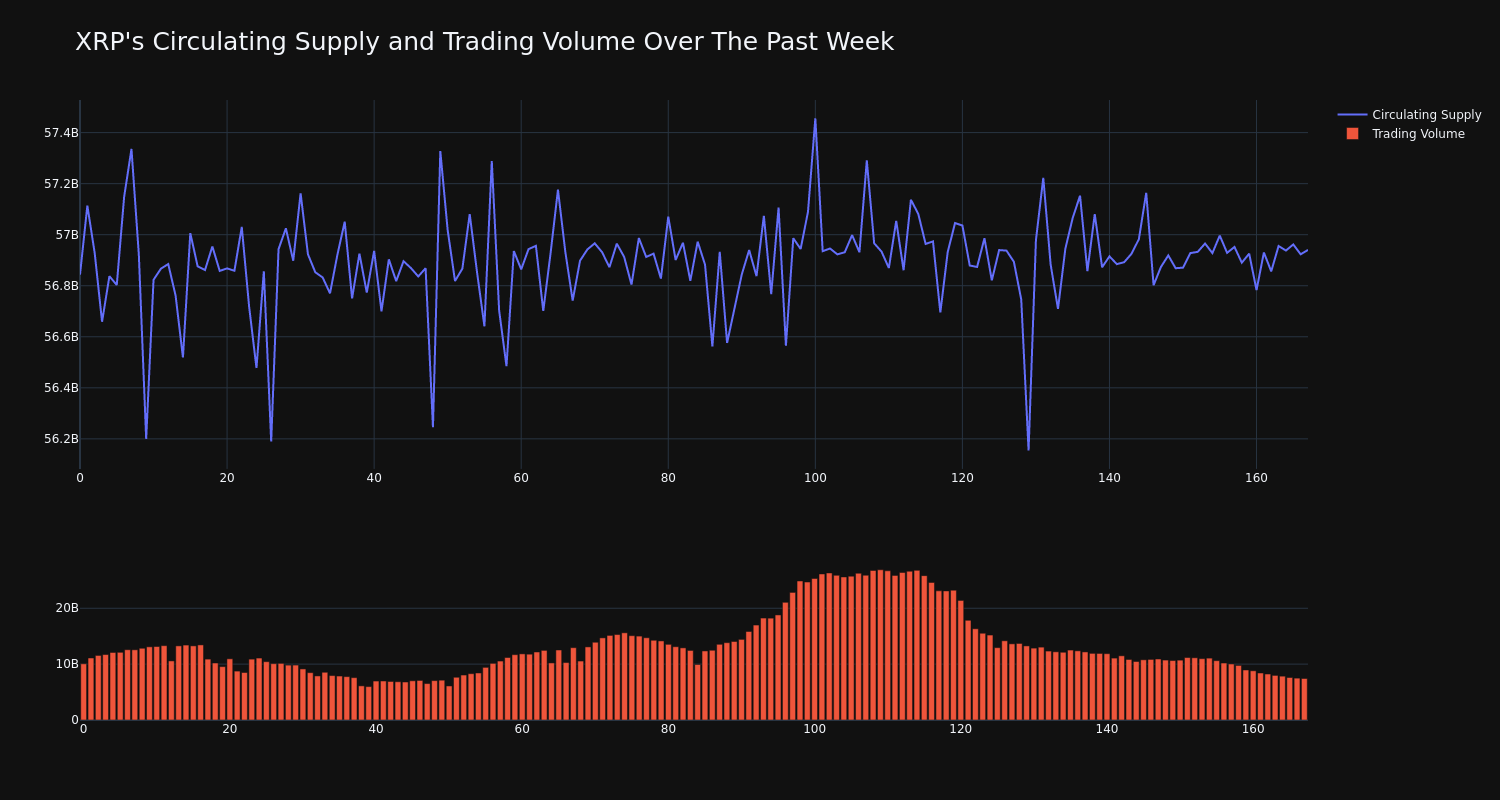
Task: Click the 56.4B y-axis label
Action: pos(61,388)
